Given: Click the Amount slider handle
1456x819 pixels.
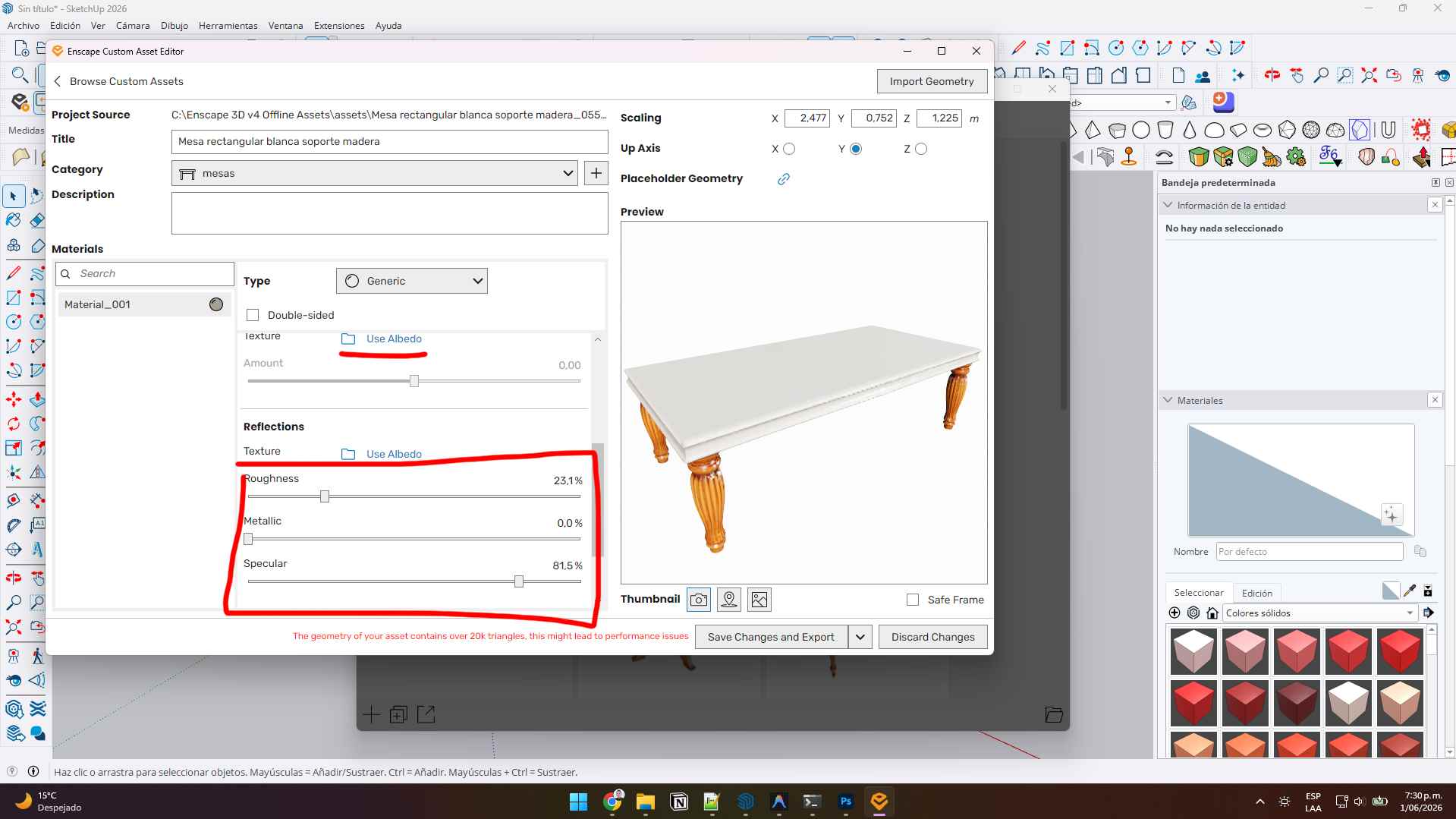Looking at the screenshot, I should (x=414, y=381).
